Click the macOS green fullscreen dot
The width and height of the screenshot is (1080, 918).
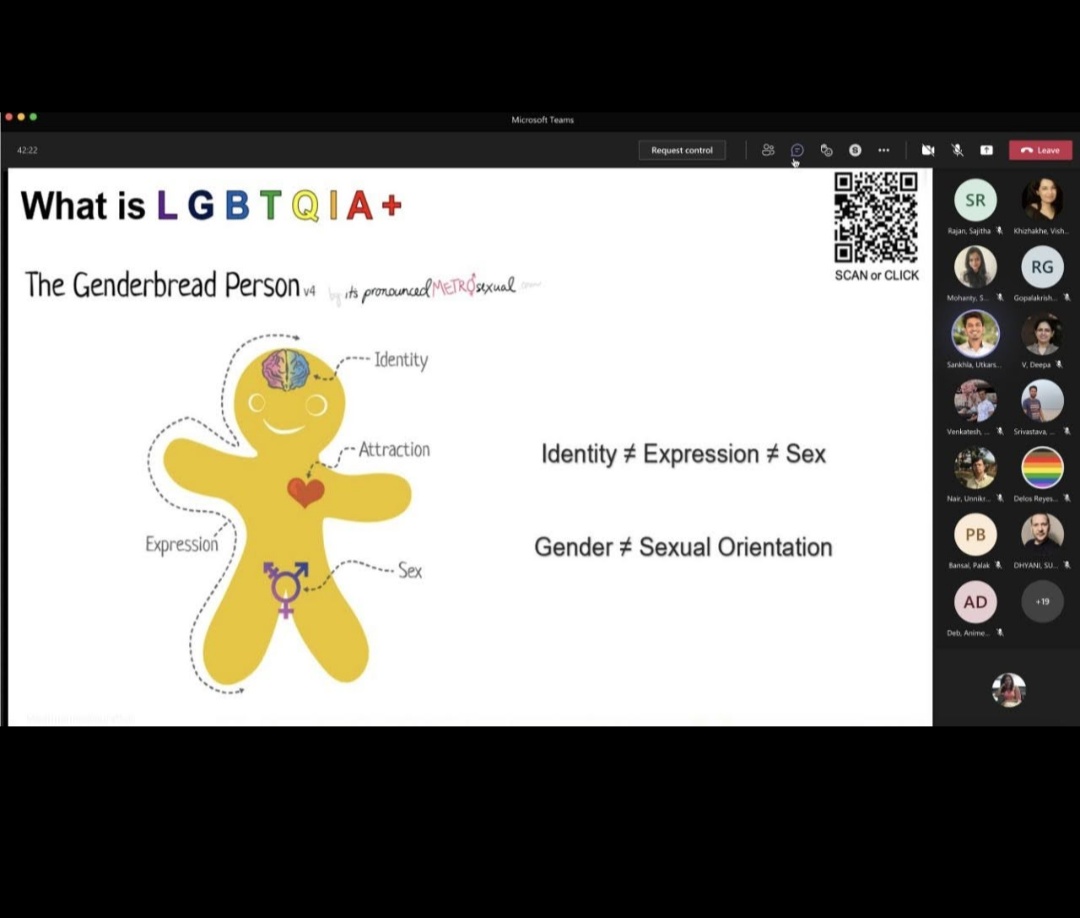[33, 117]
